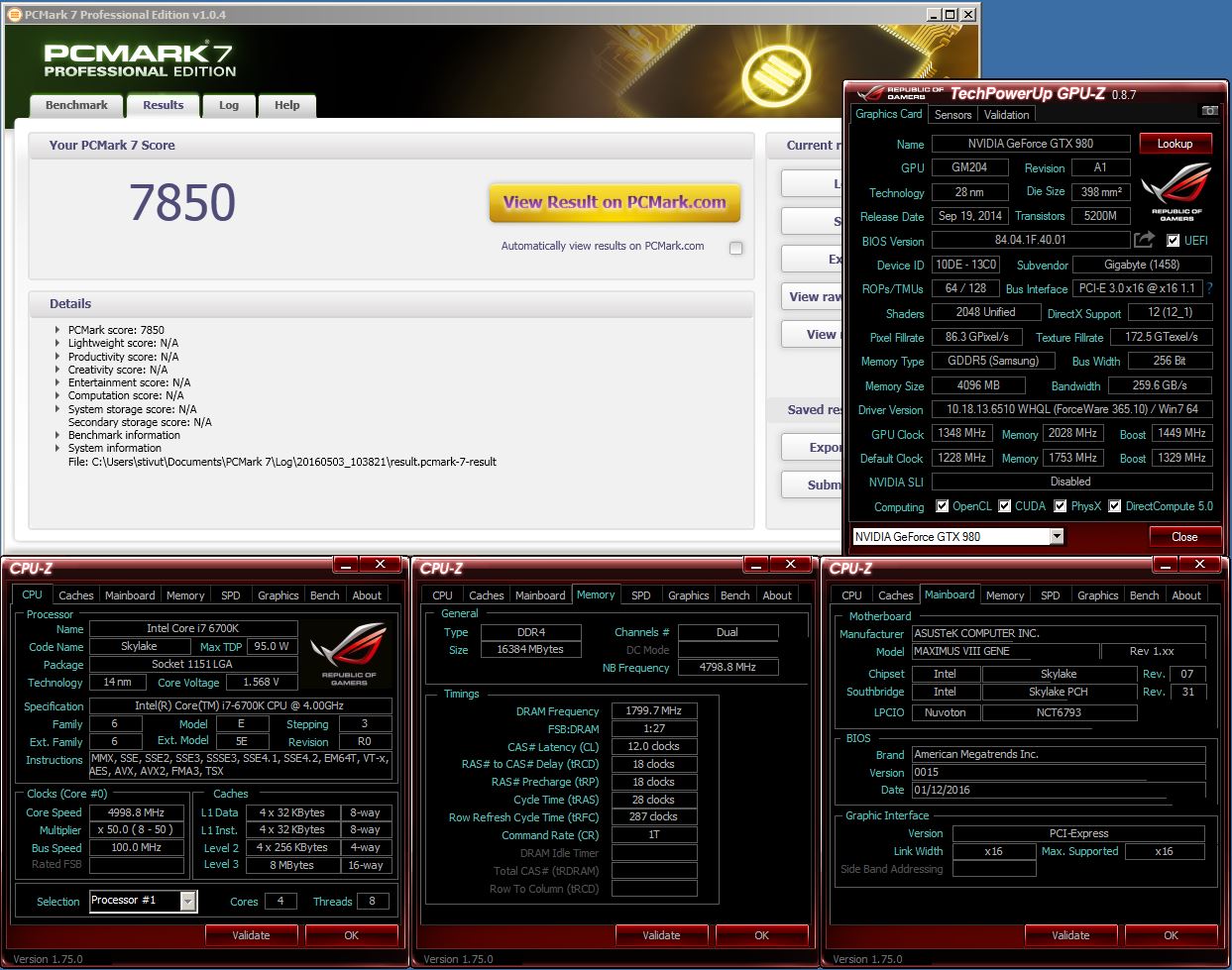Toggle the PhysX checkbox
The image size is (1232, 970).
click(x=1061, y=506)
